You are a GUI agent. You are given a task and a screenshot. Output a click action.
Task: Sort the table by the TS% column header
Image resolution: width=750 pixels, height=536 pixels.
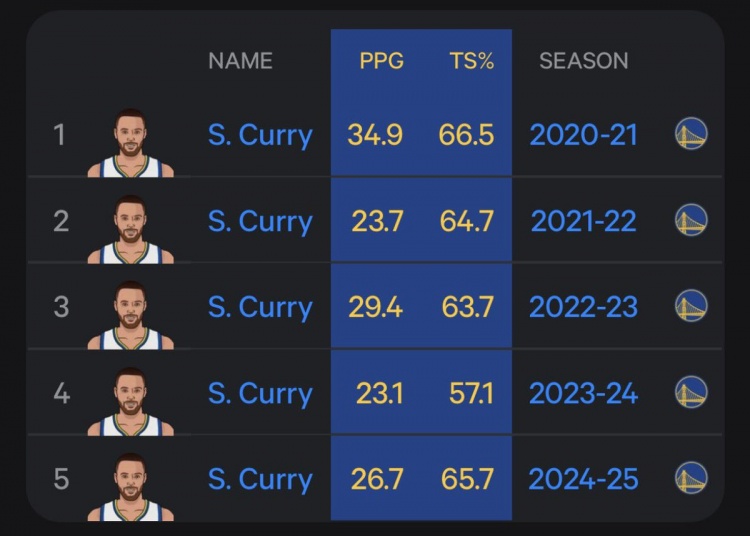(471, 61)
